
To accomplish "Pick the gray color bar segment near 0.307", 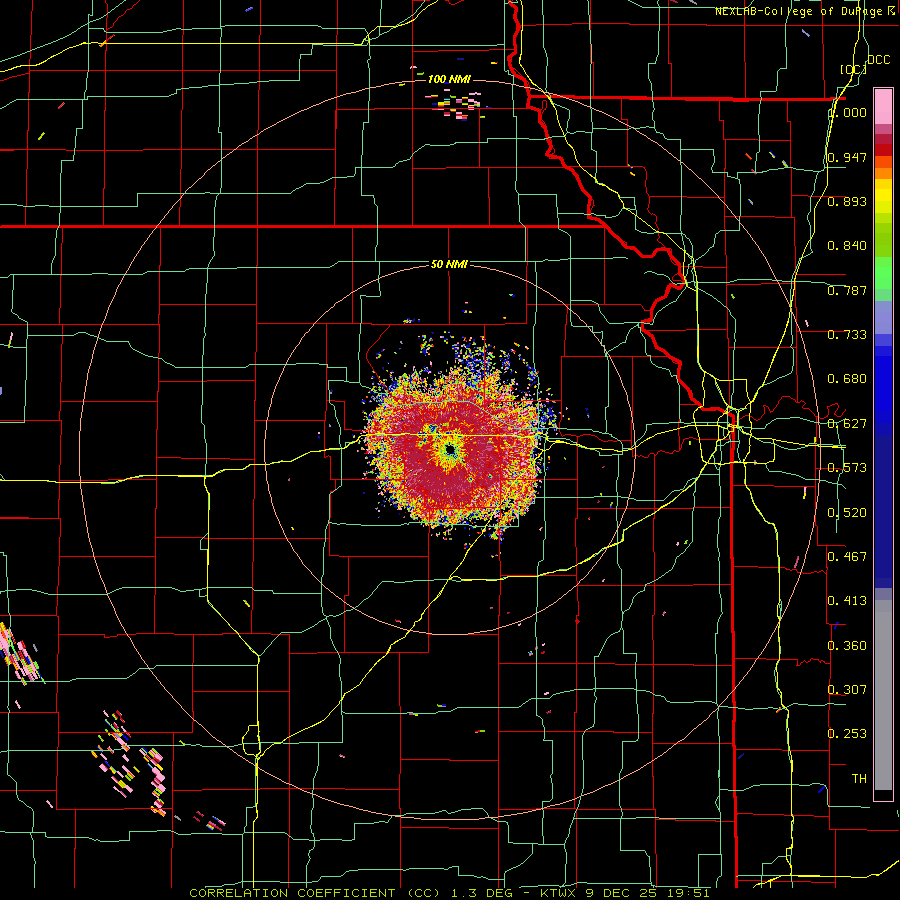I will tap(883, 695).
